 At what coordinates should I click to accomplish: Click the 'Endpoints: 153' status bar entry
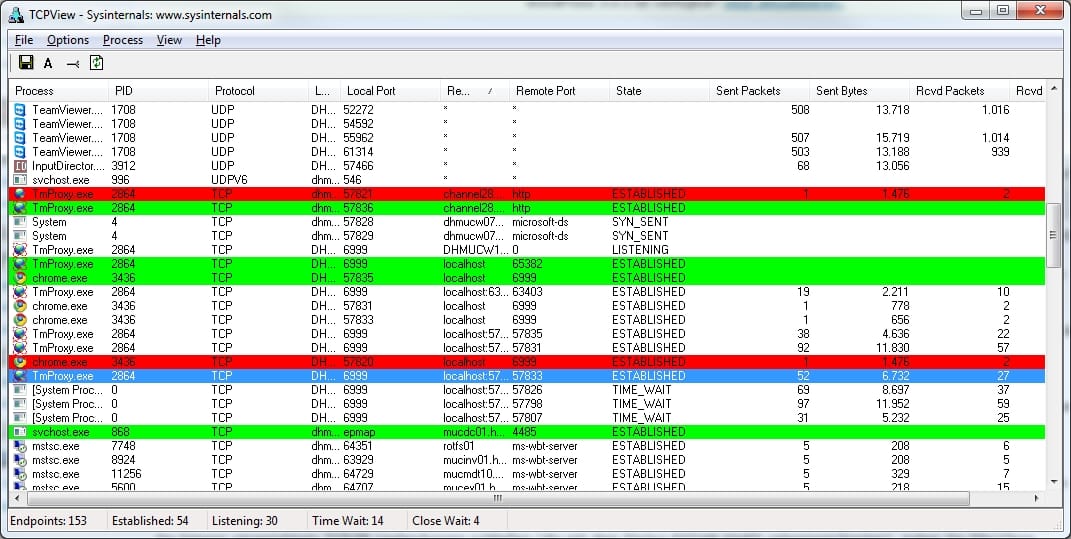tap(48, 521)
